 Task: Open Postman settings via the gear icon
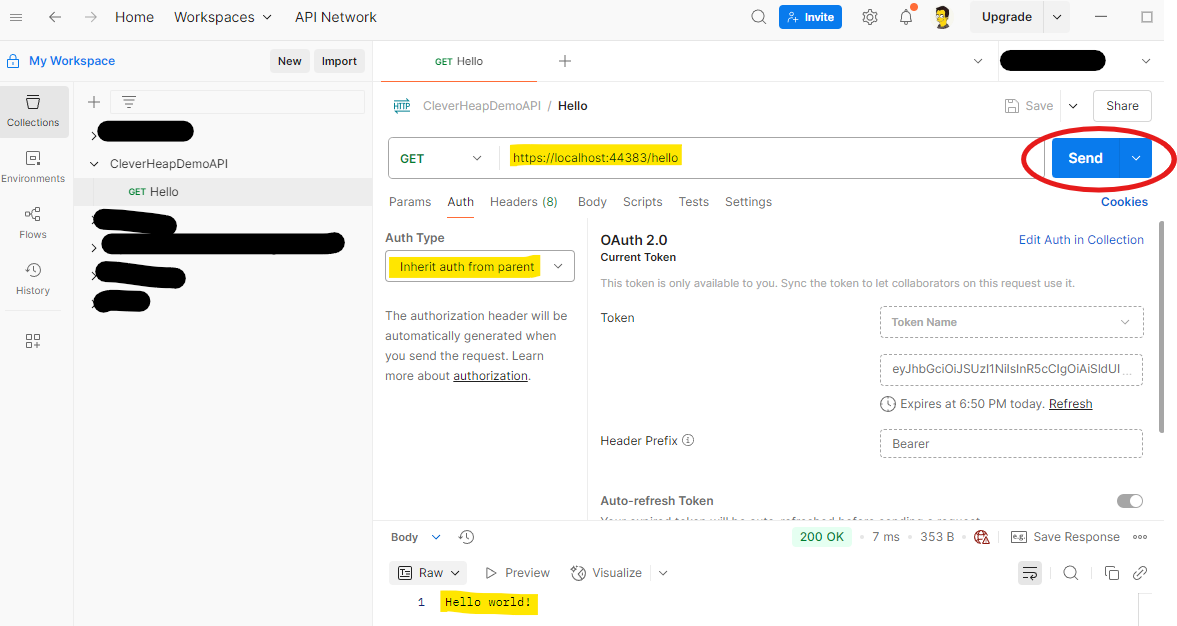[869, 17]
